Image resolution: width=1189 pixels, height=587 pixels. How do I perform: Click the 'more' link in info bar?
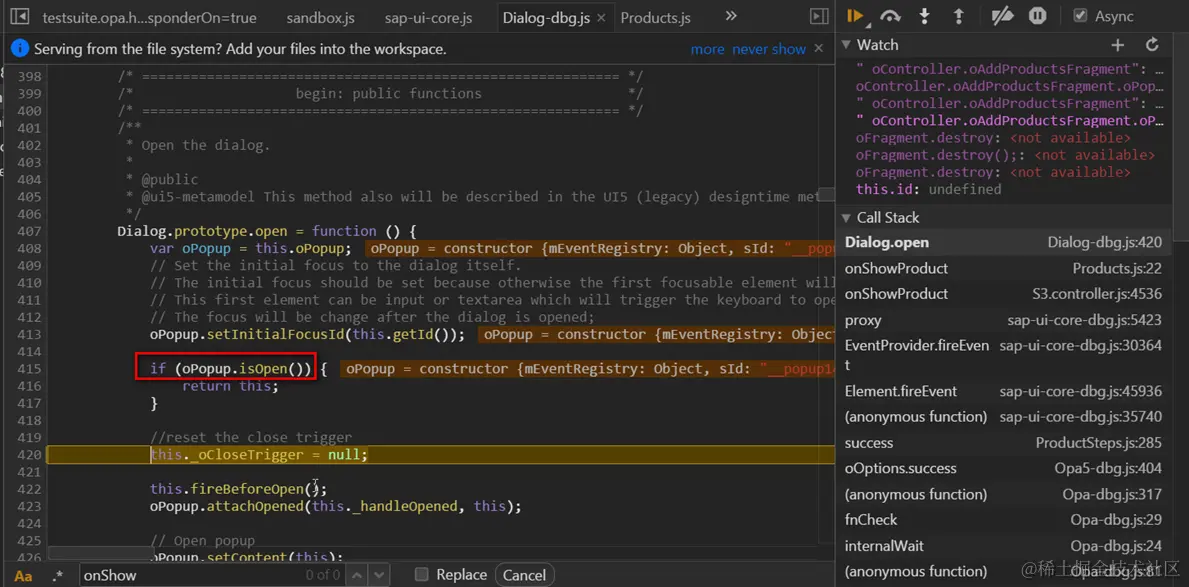tap(707, 49)
